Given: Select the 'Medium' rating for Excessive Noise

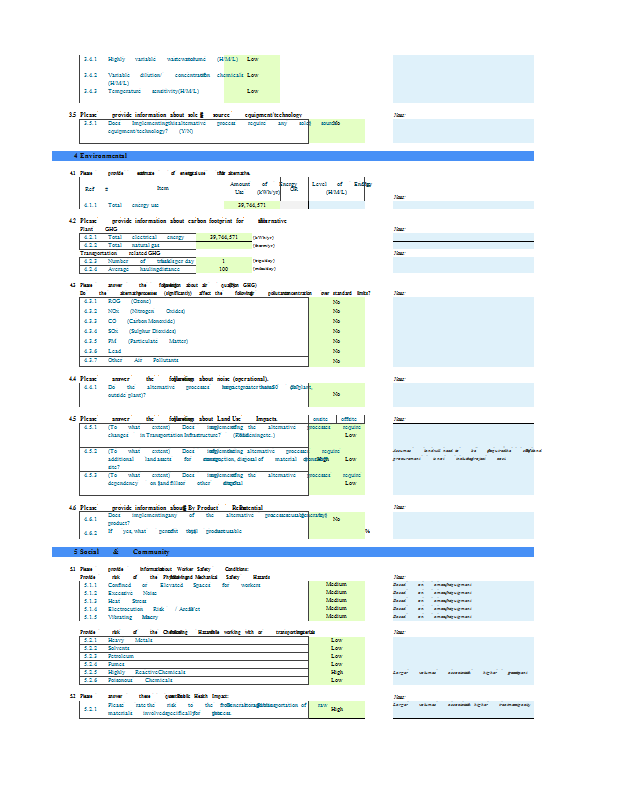Looking at the screenshot, I should (x=337, y=593).
